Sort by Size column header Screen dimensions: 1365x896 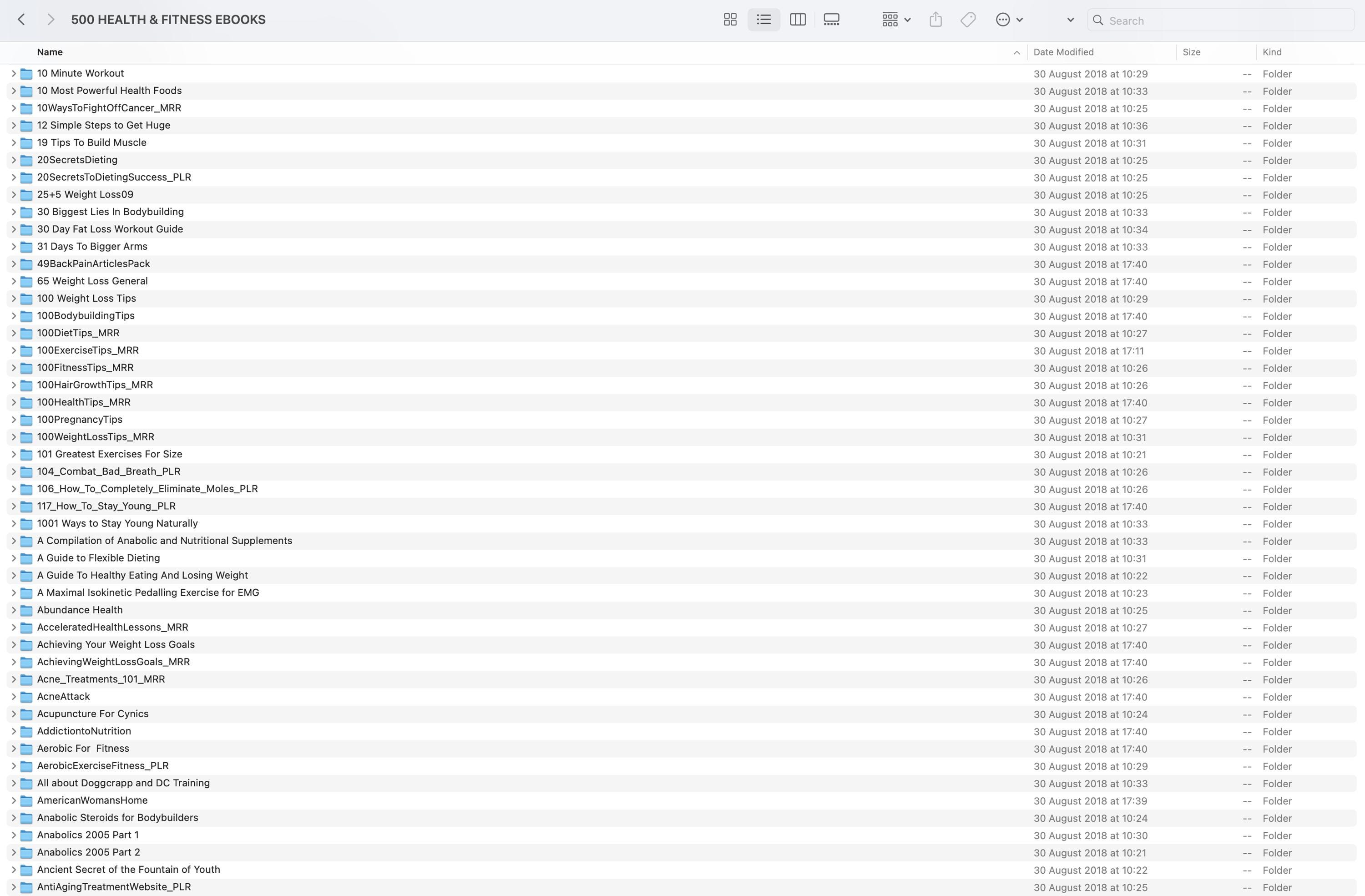point(1191,51)
